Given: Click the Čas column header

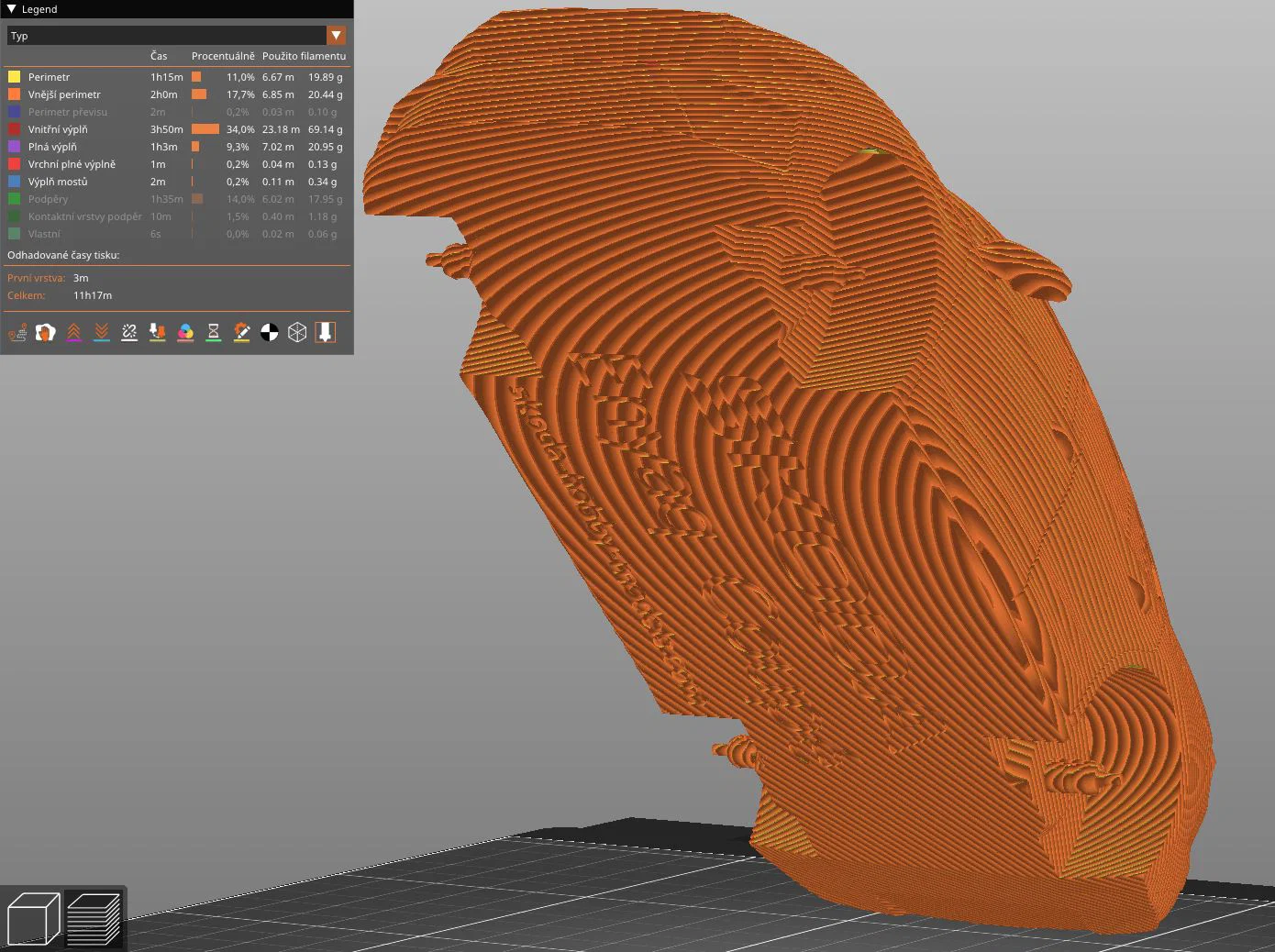Looking at the screenshot, I should tap(159, 56).
